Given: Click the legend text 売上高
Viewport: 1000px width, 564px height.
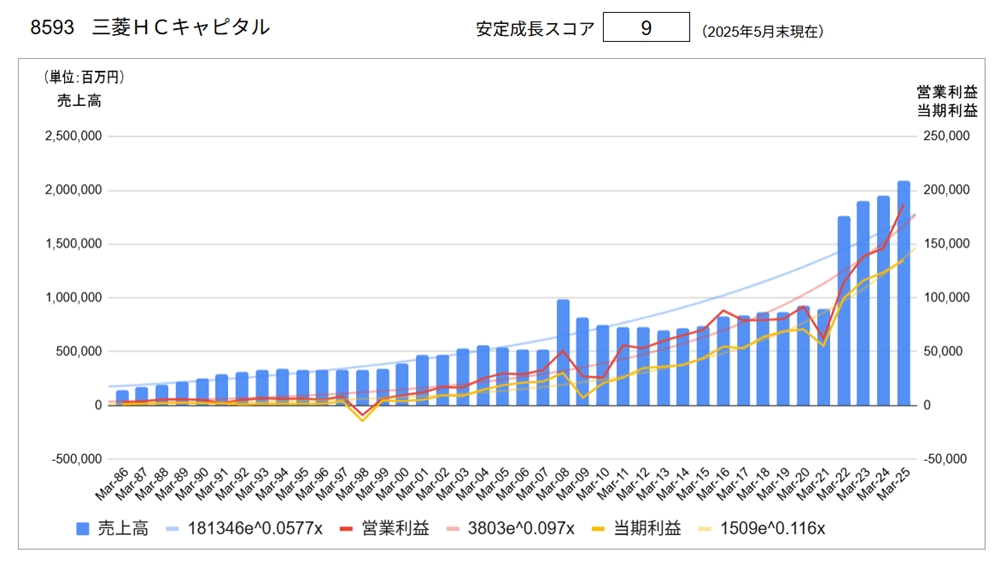Looking at the screenshot, I should [x=122, y=529].
